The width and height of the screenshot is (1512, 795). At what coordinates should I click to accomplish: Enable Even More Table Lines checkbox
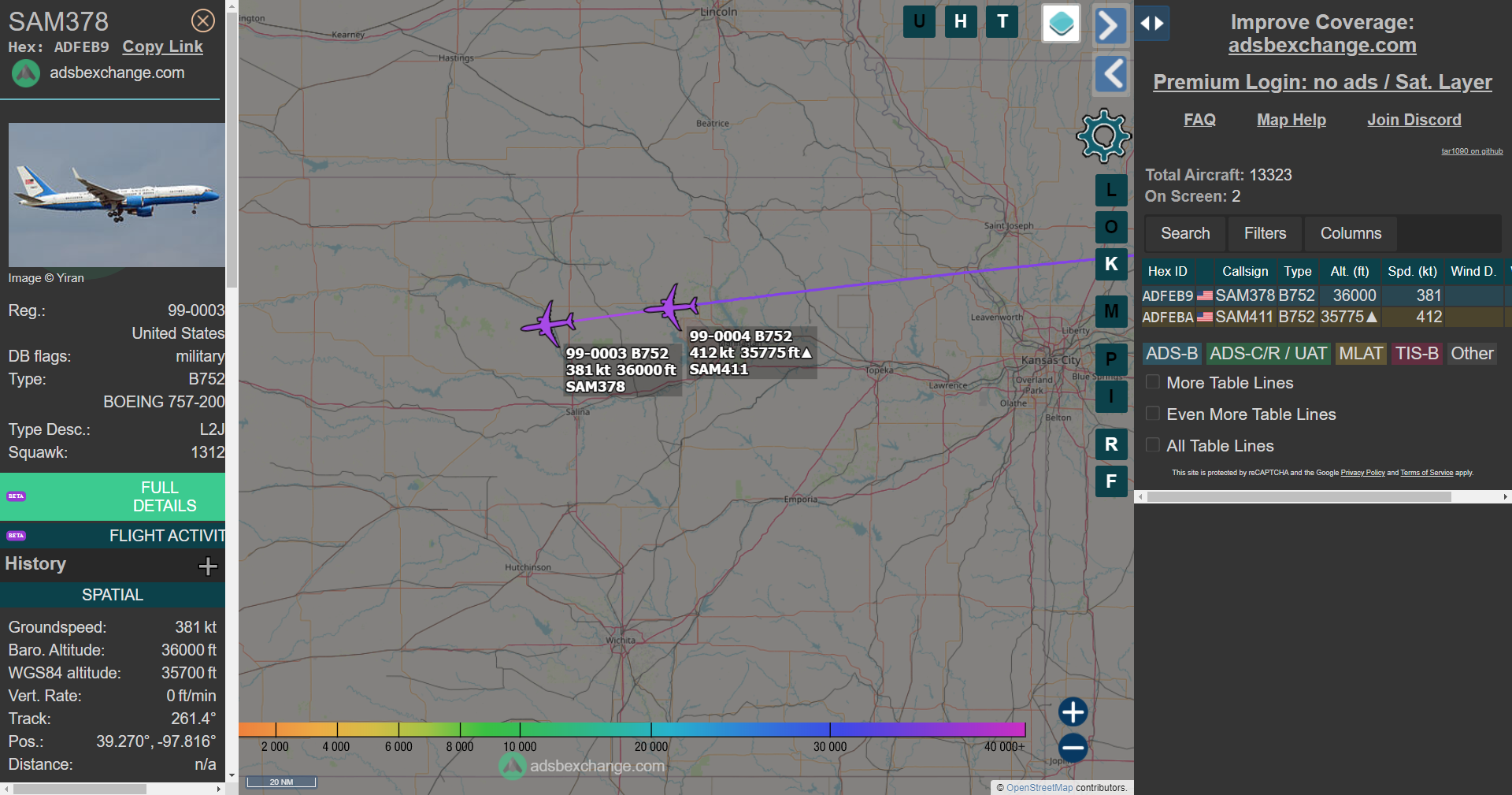click(1153, 414)
